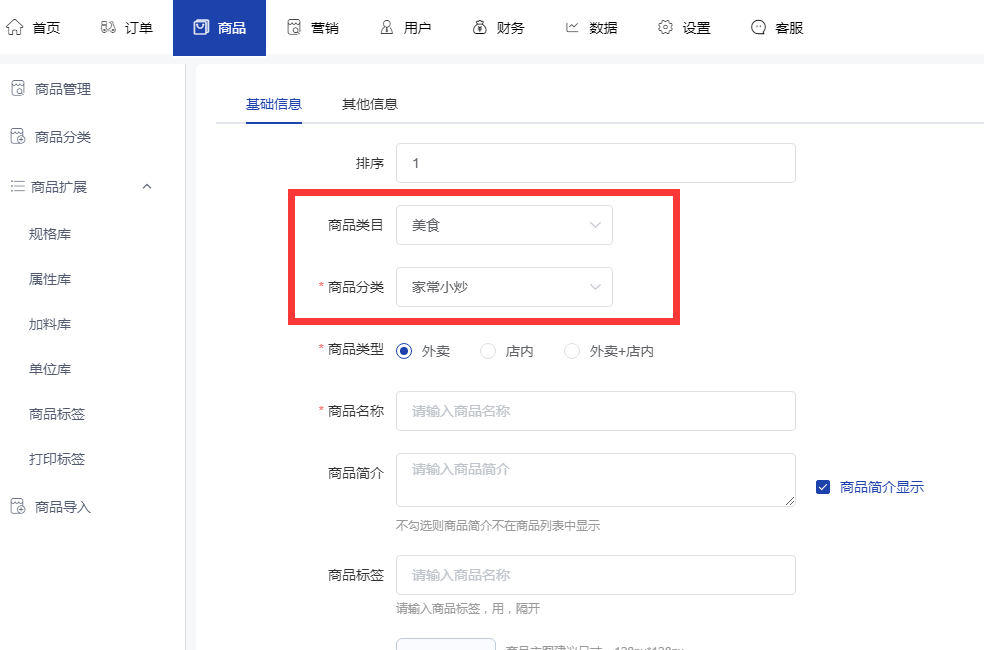Open the 设置 top menu
Screen dimensions: 984x650
coord(696,28)
